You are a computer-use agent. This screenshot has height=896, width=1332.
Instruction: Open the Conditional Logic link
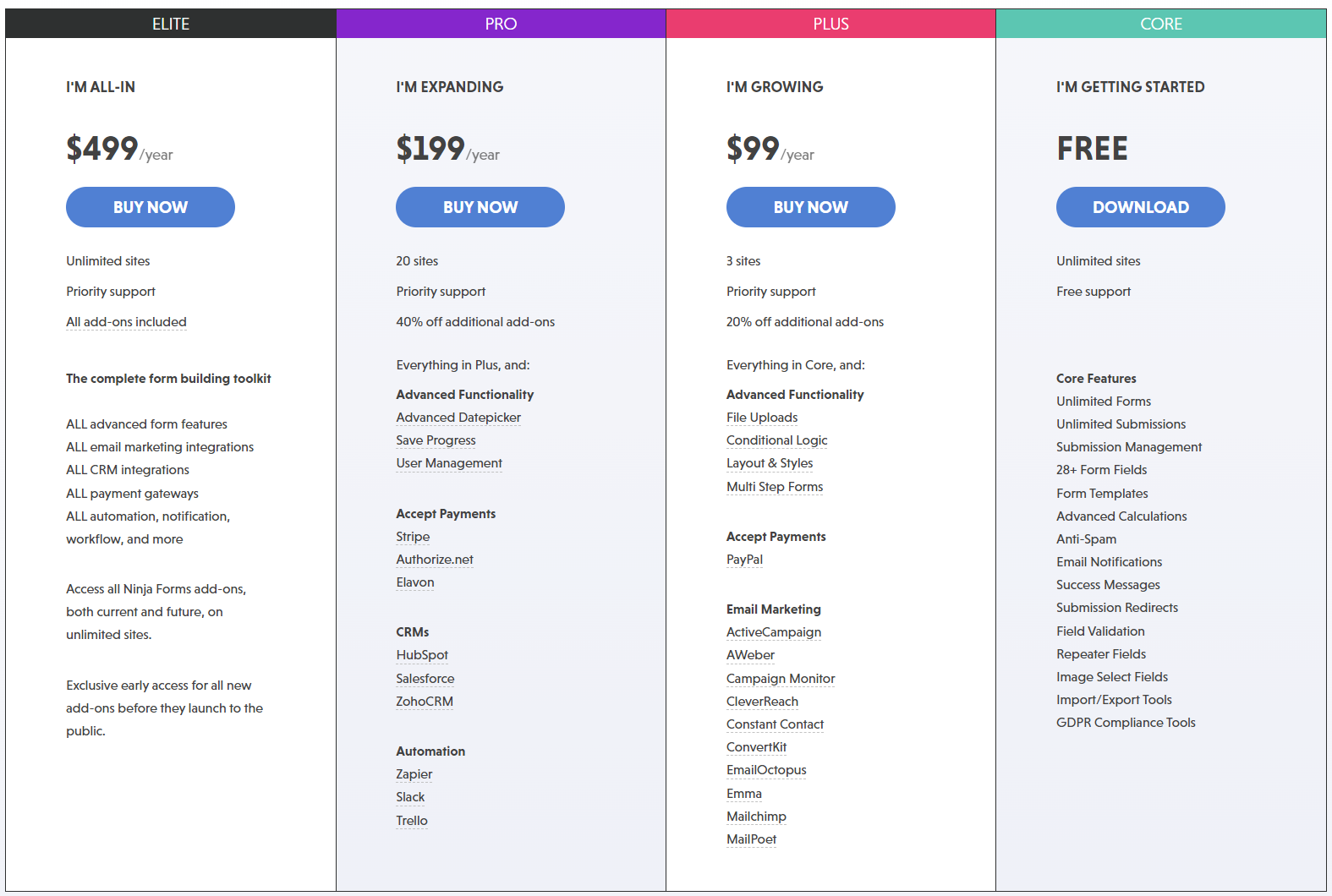776,440
